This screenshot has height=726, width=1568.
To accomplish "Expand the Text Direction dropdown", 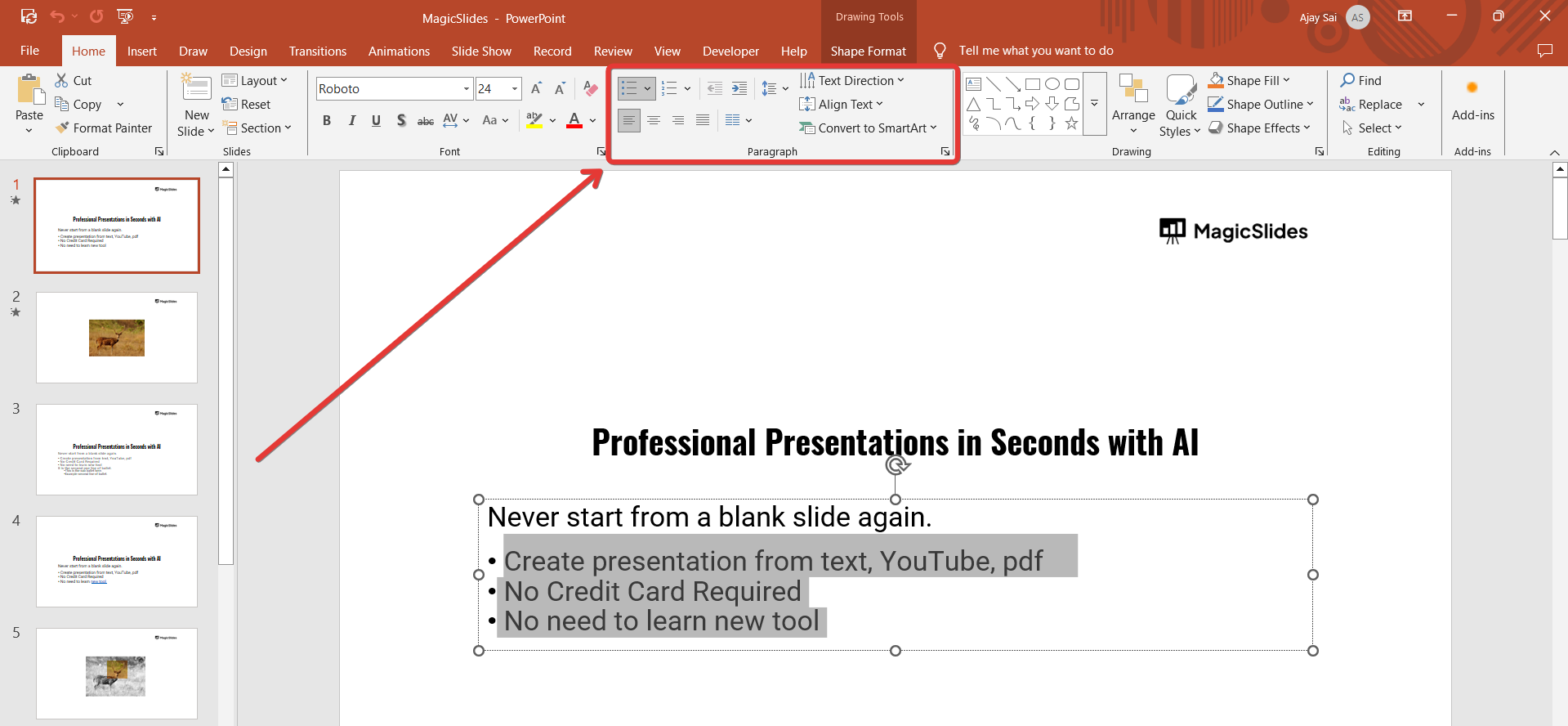I will [900, 80].
